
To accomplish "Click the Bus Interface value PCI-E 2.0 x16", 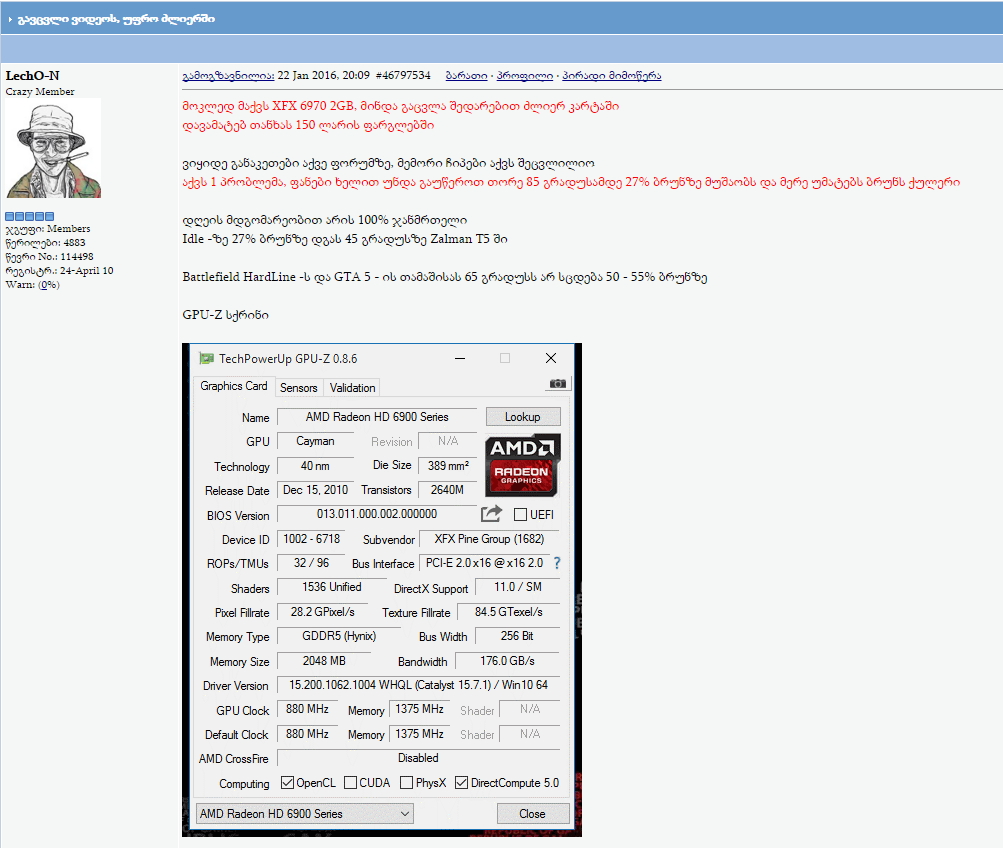I will pos(484,563).
